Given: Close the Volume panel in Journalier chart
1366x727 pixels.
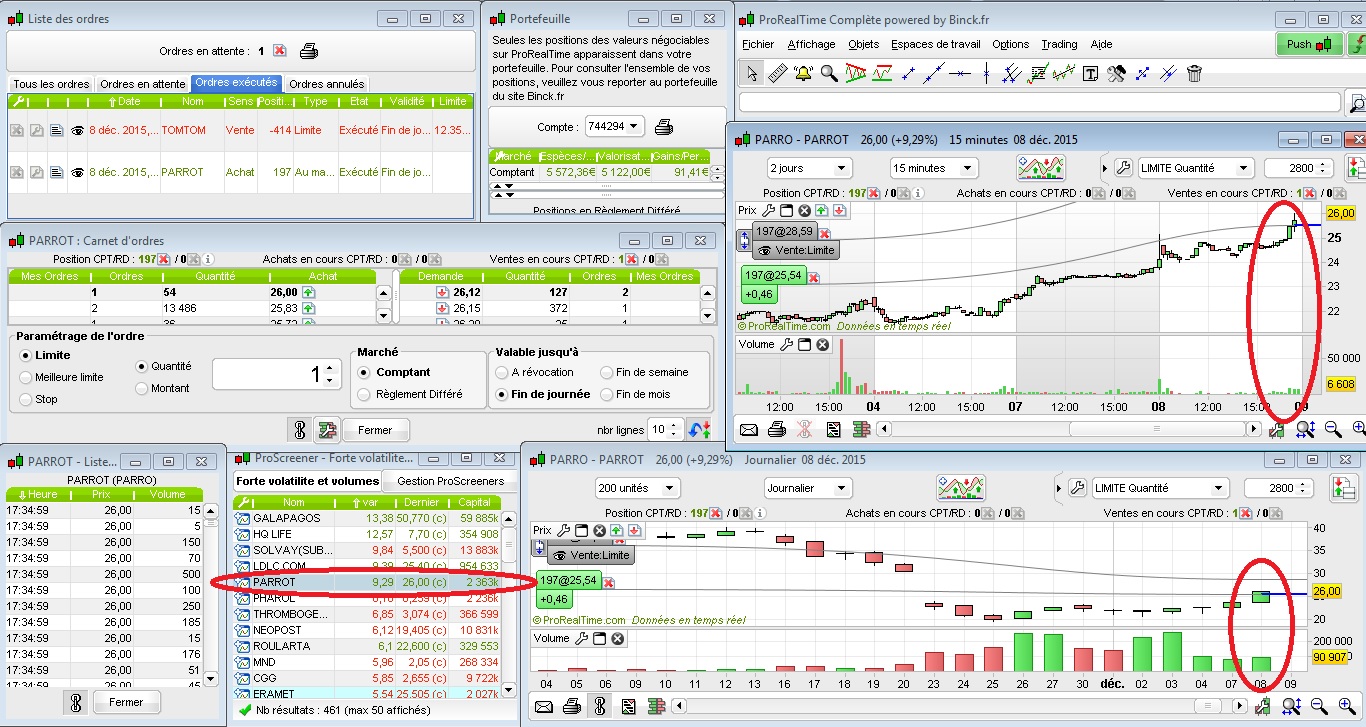Looking at the screenshot, I should pyautogui.click(x=618, y=638).
